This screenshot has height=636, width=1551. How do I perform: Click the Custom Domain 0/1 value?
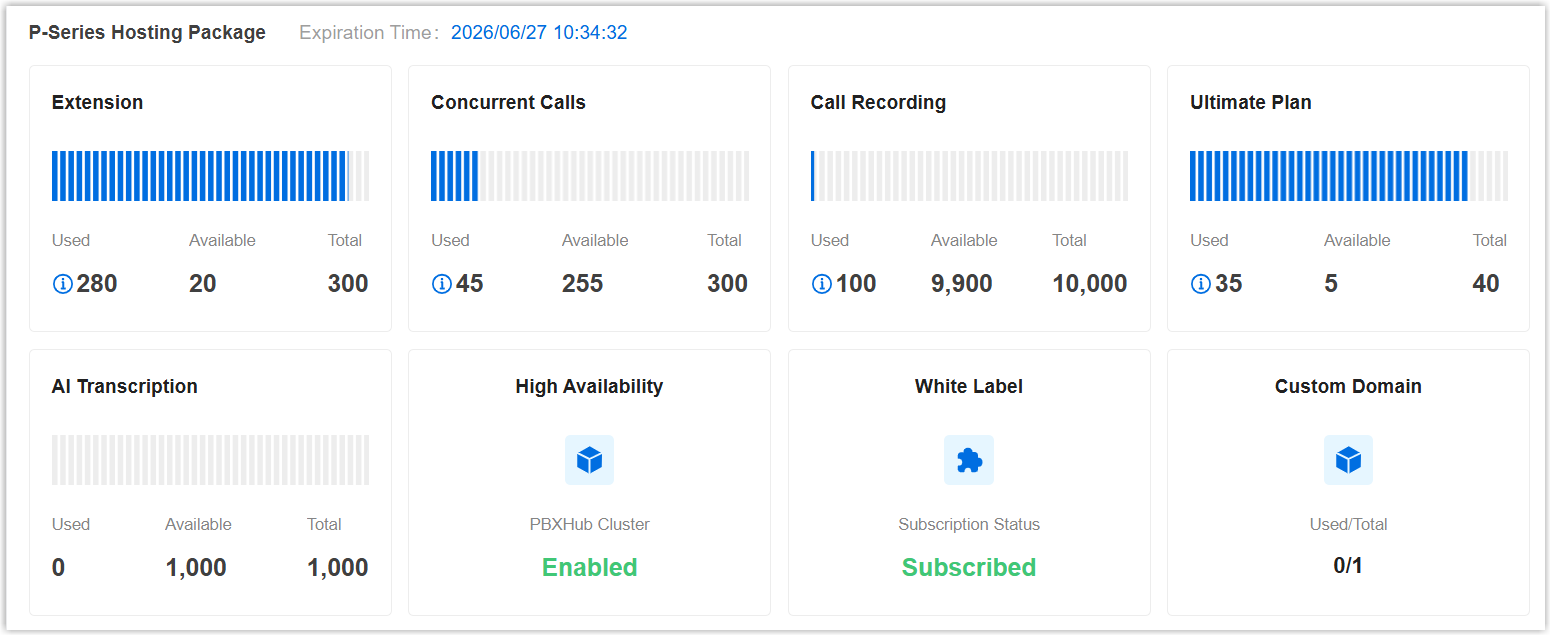click(x=1348, y=566)
